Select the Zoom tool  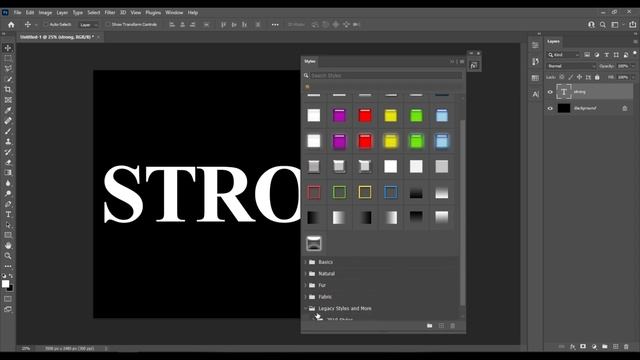[8, 256]
